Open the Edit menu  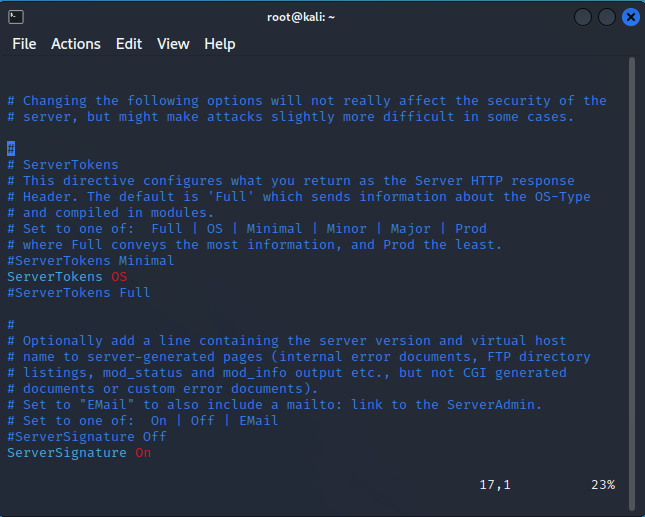(129, 44)
